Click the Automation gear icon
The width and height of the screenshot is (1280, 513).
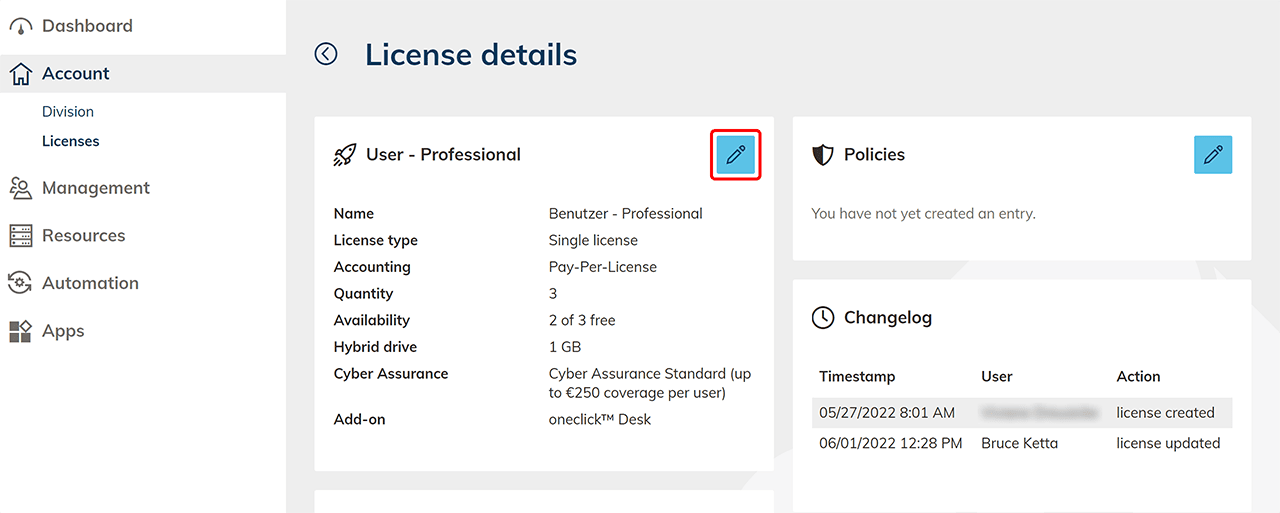(20, 284)
